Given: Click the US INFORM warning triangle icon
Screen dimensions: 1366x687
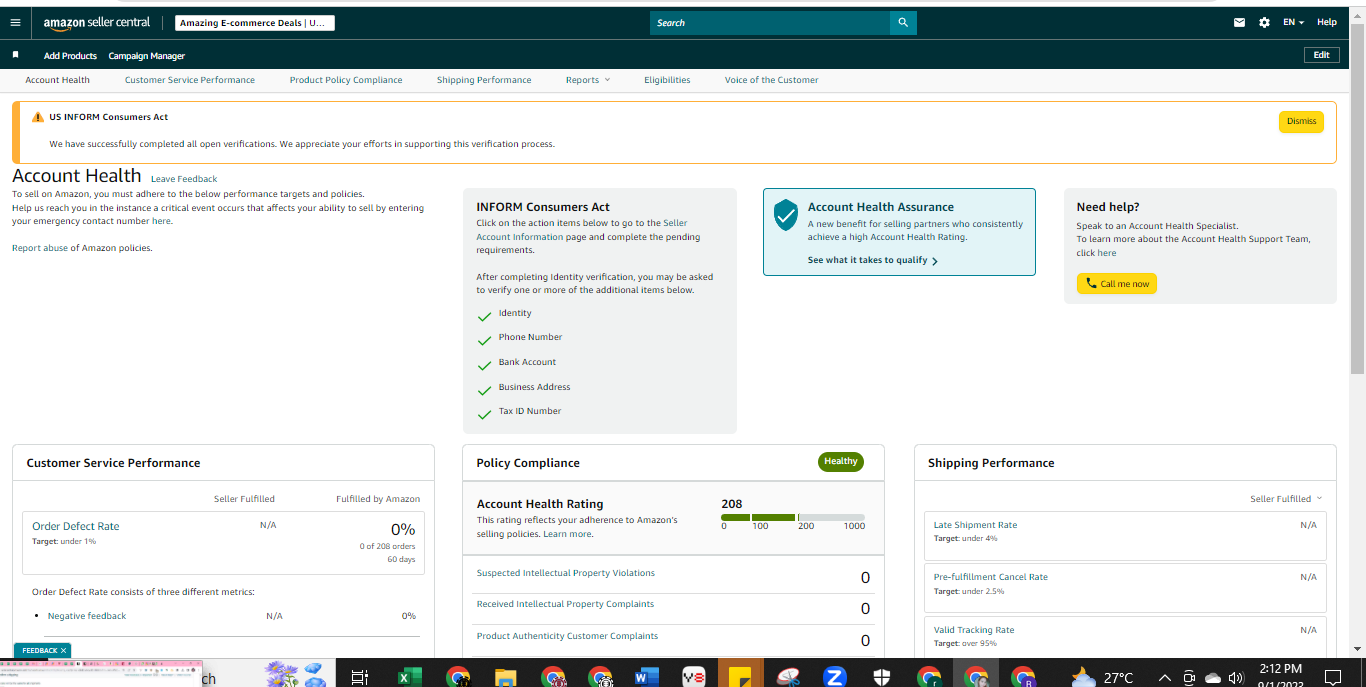Looking at the screenshot, I should pyautogui.click(x=38, y=117).
